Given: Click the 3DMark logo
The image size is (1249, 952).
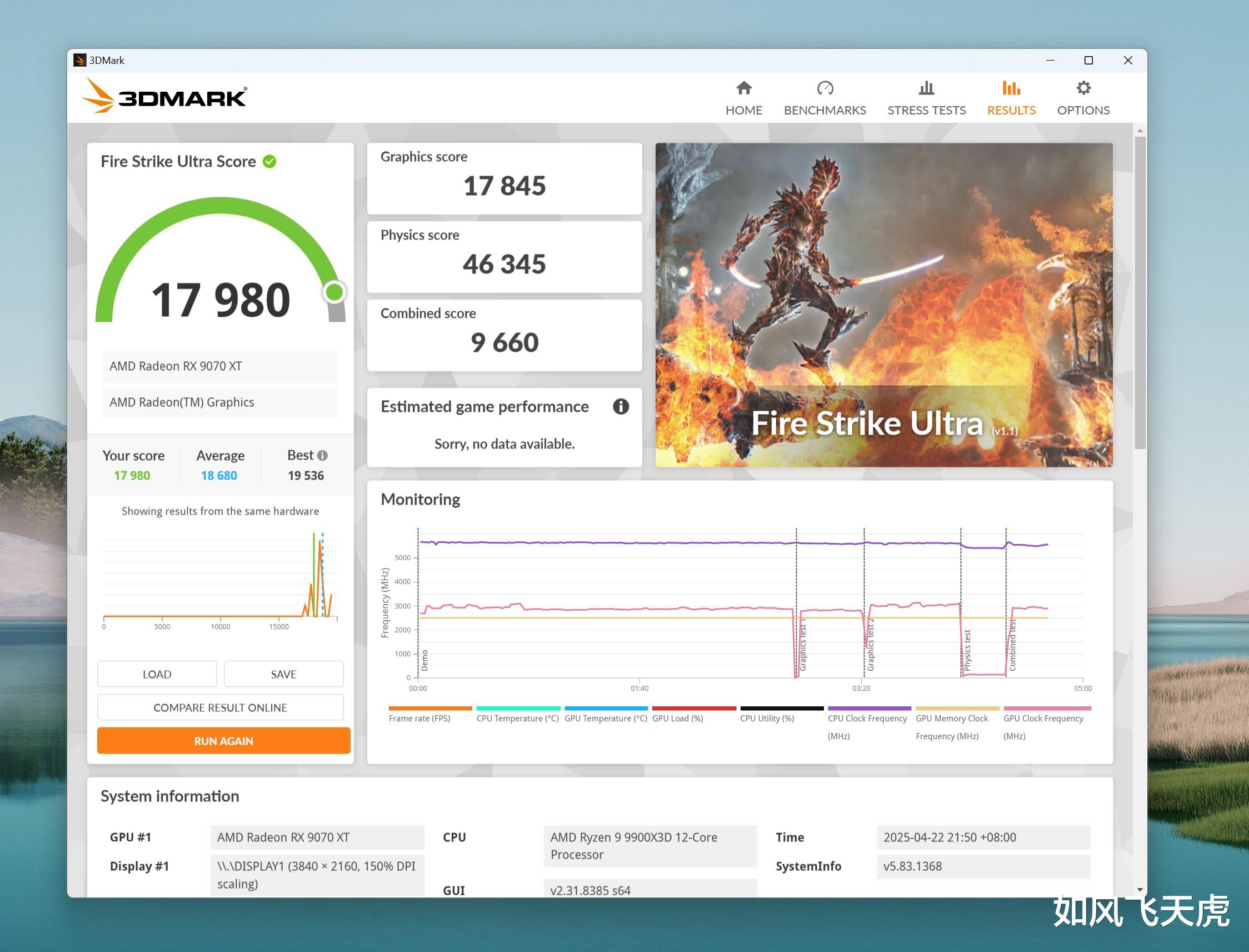Looking at the screenshot, I should click(x=164, y=96).
